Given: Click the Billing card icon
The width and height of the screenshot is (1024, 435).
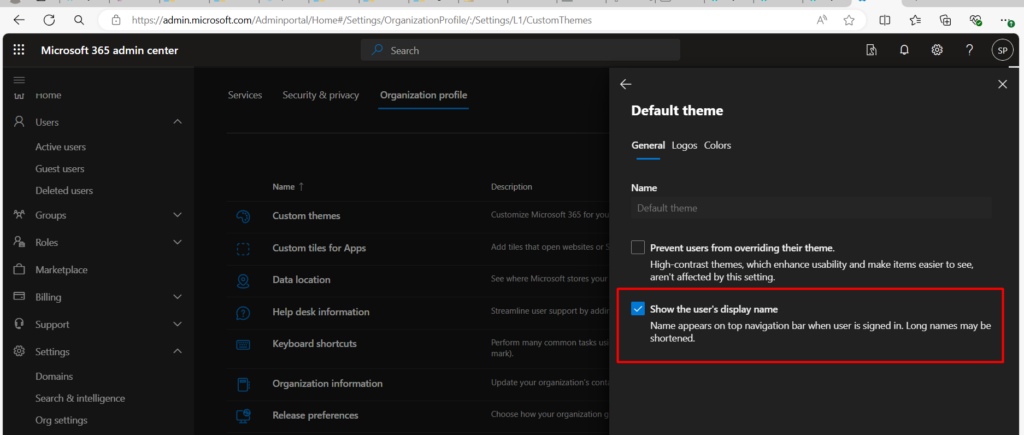Looking at the screenshot, I should click(x=19, y=297).
